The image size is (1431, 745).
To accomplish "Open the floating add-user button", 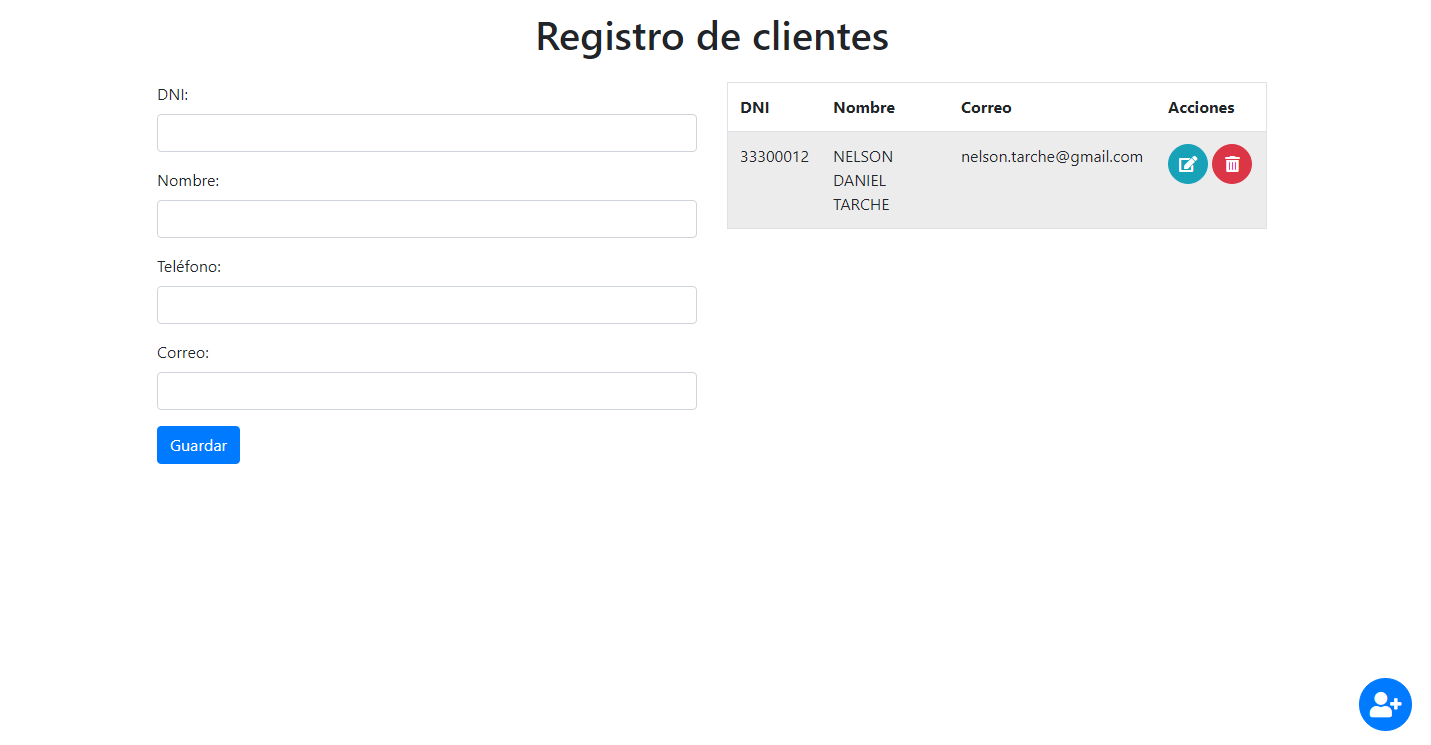I will coord(1385,704).
